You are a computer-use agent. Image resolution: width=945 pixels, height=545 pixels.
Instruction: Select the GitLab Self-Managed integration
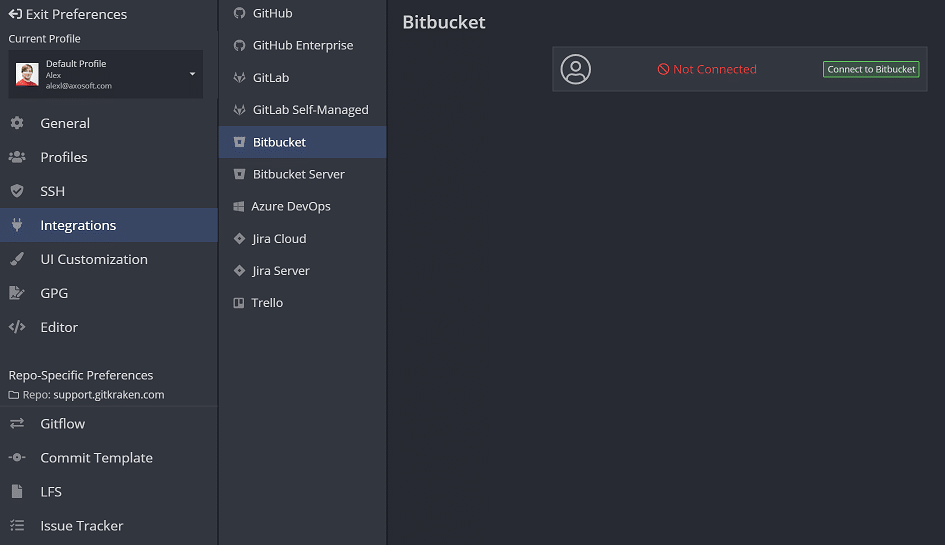coord(303,110)
